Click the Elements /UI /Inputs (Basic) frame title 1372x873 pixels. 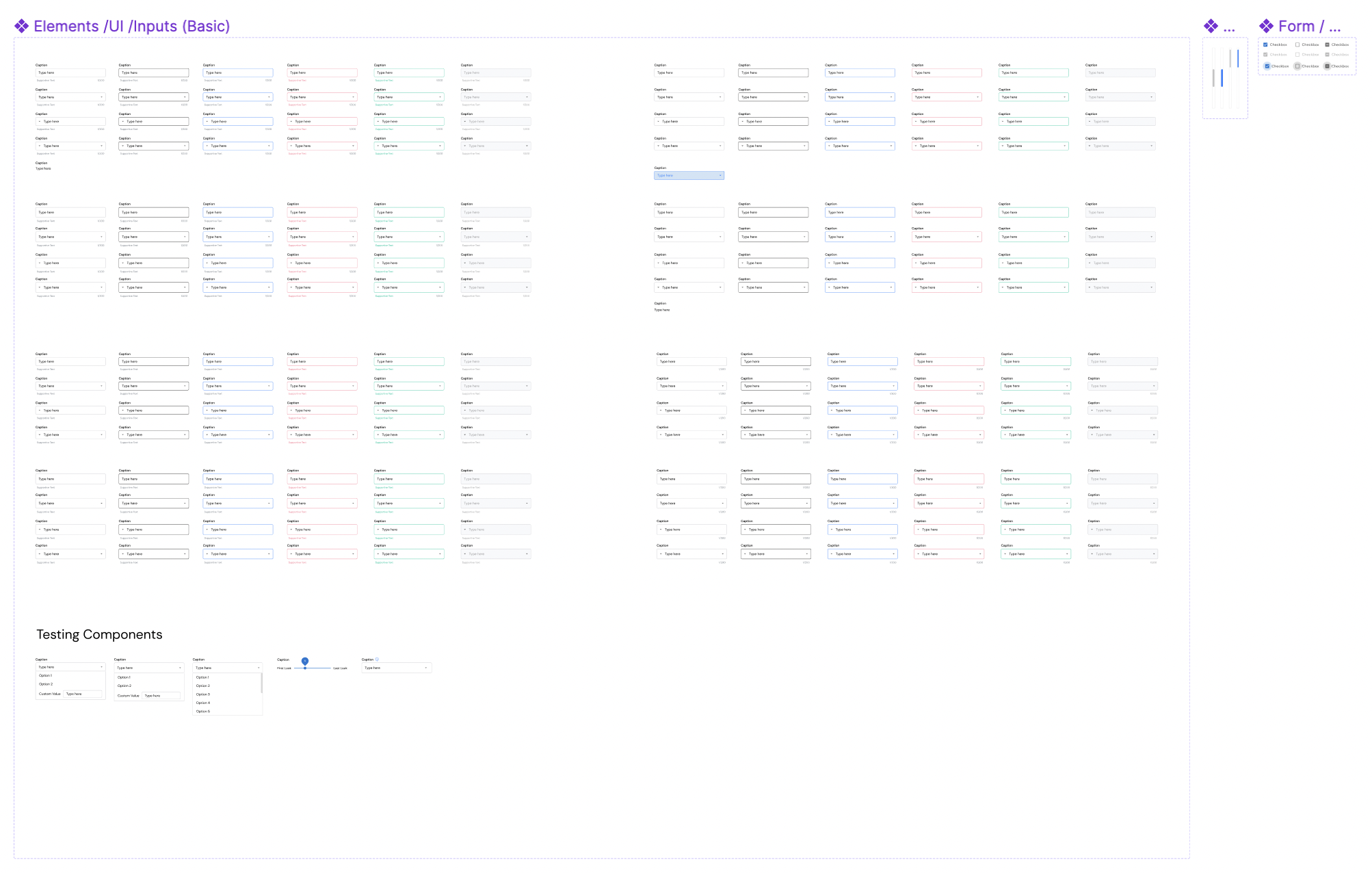[131, 27]
